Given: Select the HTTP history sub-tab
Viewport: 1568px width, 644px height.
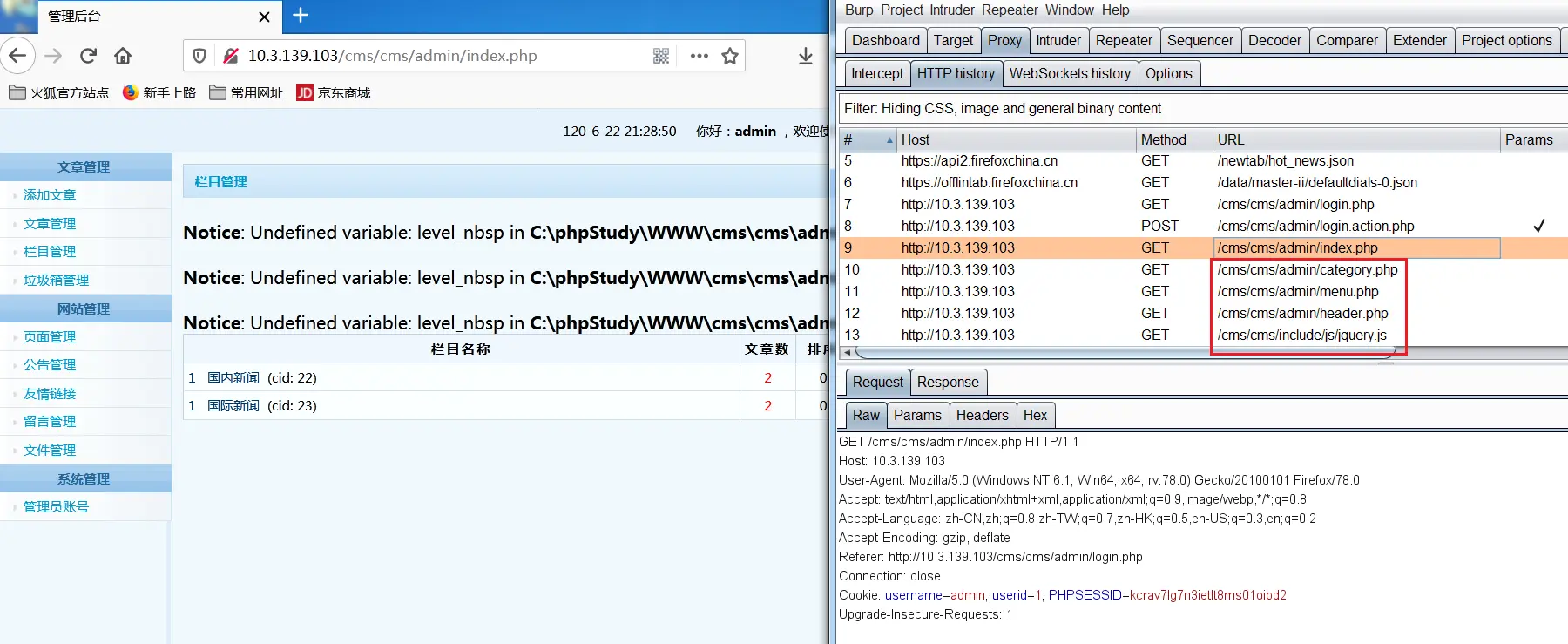Looking at the screenshot, I should pos(956,74).
